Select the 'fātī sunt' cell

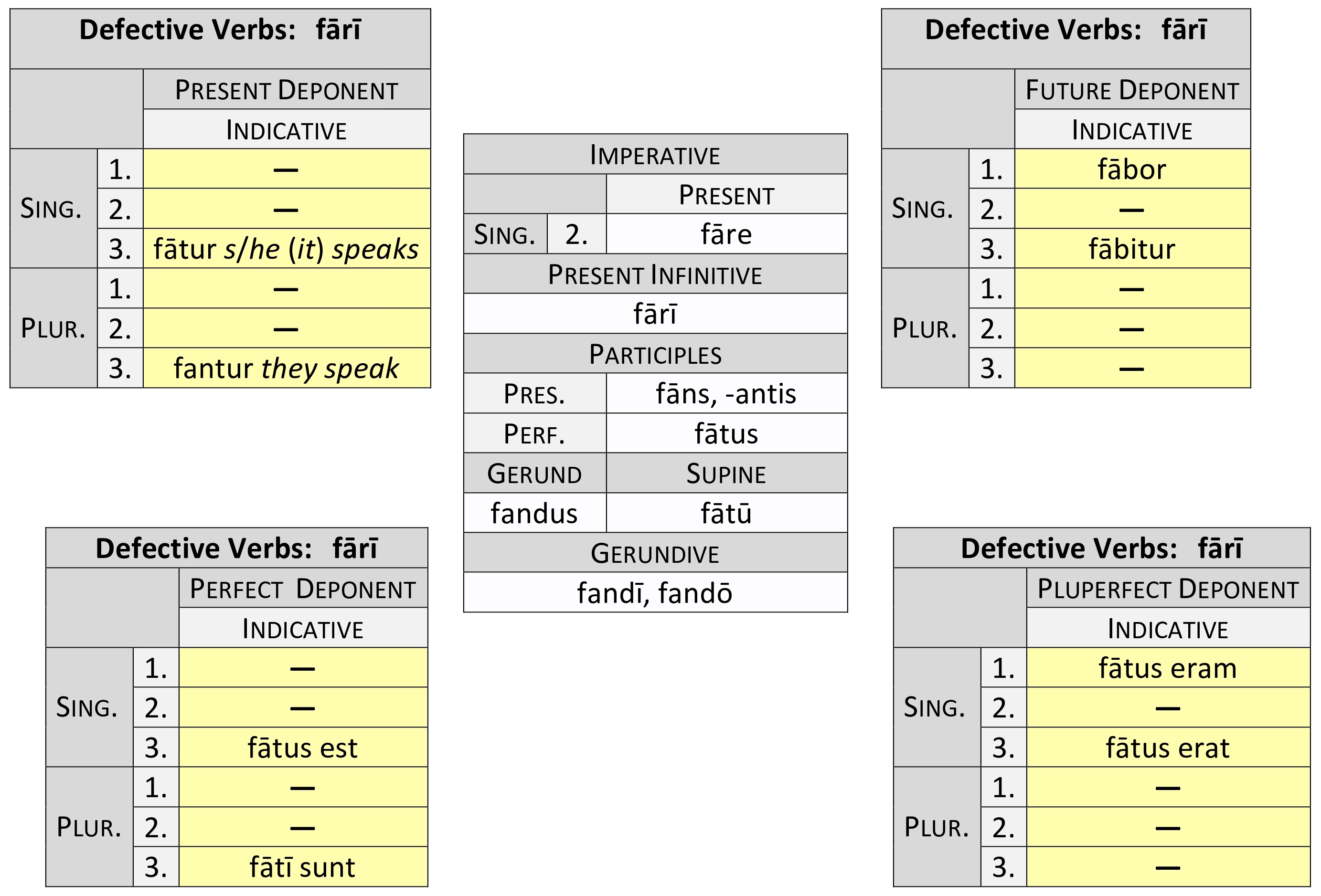[x=302, y=867]
